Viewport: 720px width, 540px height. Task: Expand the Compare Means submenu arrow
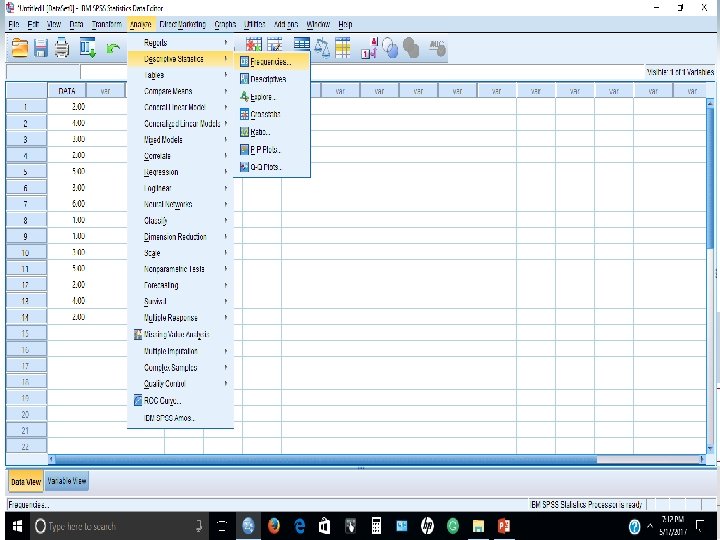pyautogui.click(x=226, y=91)
